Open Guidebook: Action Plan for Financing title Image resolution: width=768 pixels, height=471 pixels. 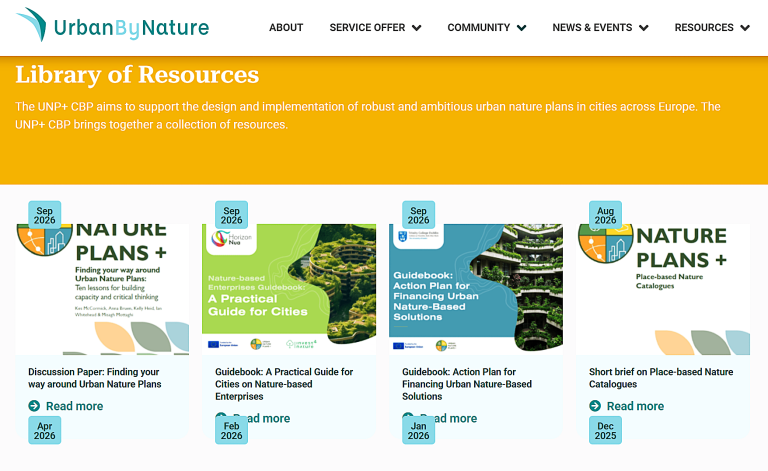467,384
